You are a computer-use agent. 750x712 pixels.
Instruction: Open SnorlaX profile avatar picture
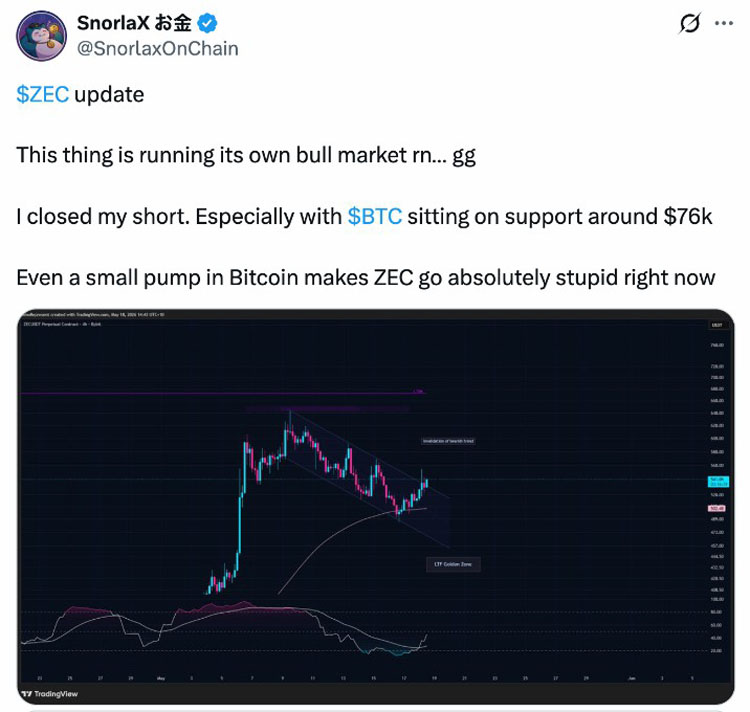[x=42, y=36]
